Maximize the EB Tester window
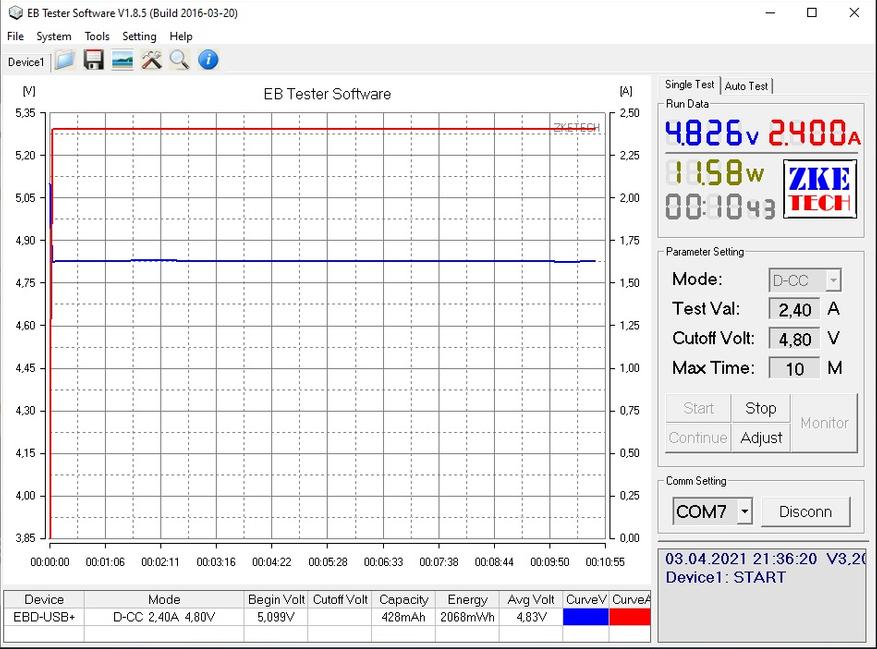The width and height of the screenshot is (877, 649). pyautogui.click(x=812, y=13)
